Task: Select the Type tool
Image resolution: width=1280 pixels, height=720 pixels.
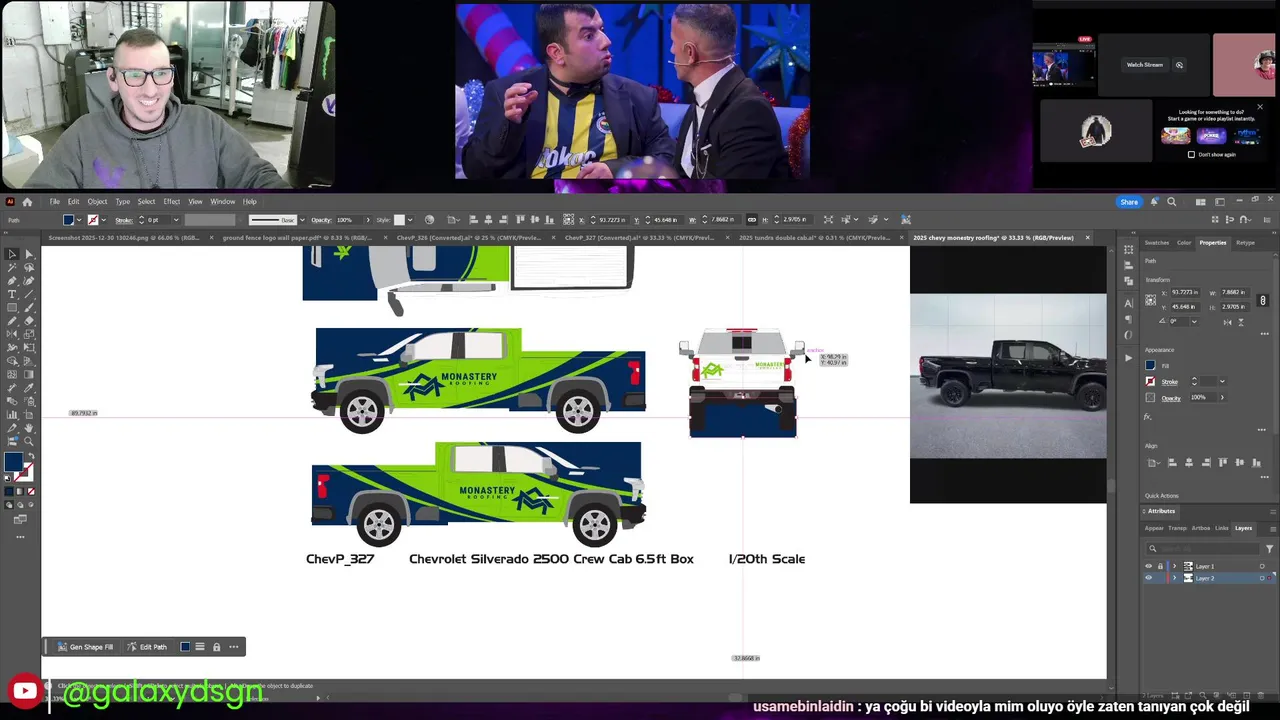Action: [x=12, y=294]
